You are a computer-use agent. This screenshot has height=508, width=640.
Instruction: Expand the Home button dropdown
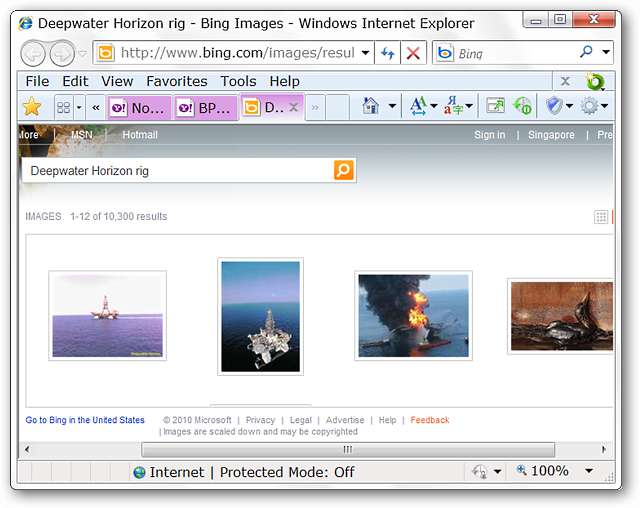[392, 106]
